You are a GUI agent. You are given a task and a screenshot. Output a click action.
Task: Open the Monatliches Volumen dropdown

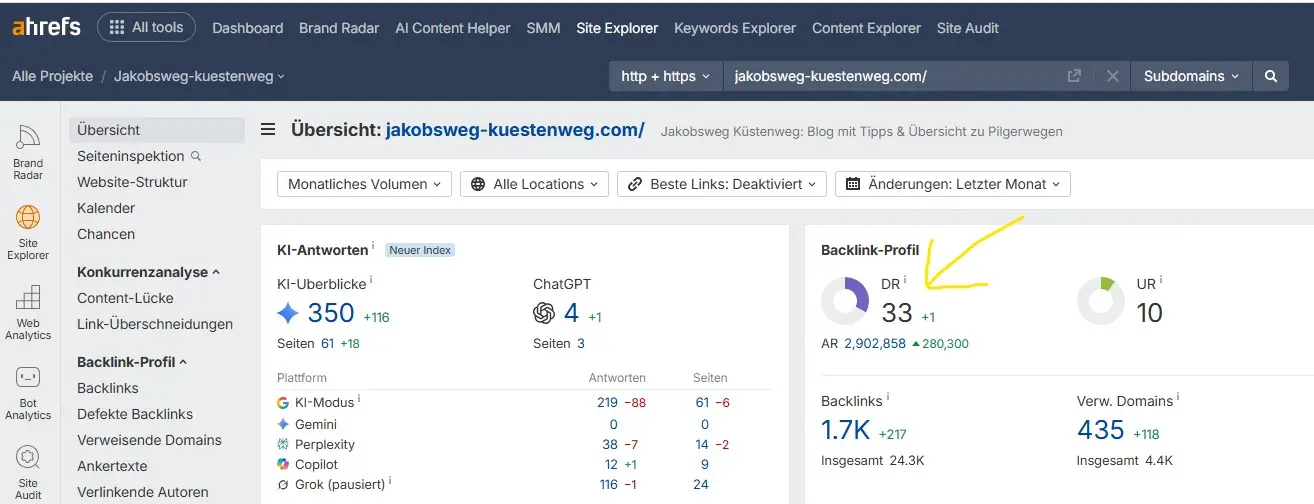coord(364,184)
